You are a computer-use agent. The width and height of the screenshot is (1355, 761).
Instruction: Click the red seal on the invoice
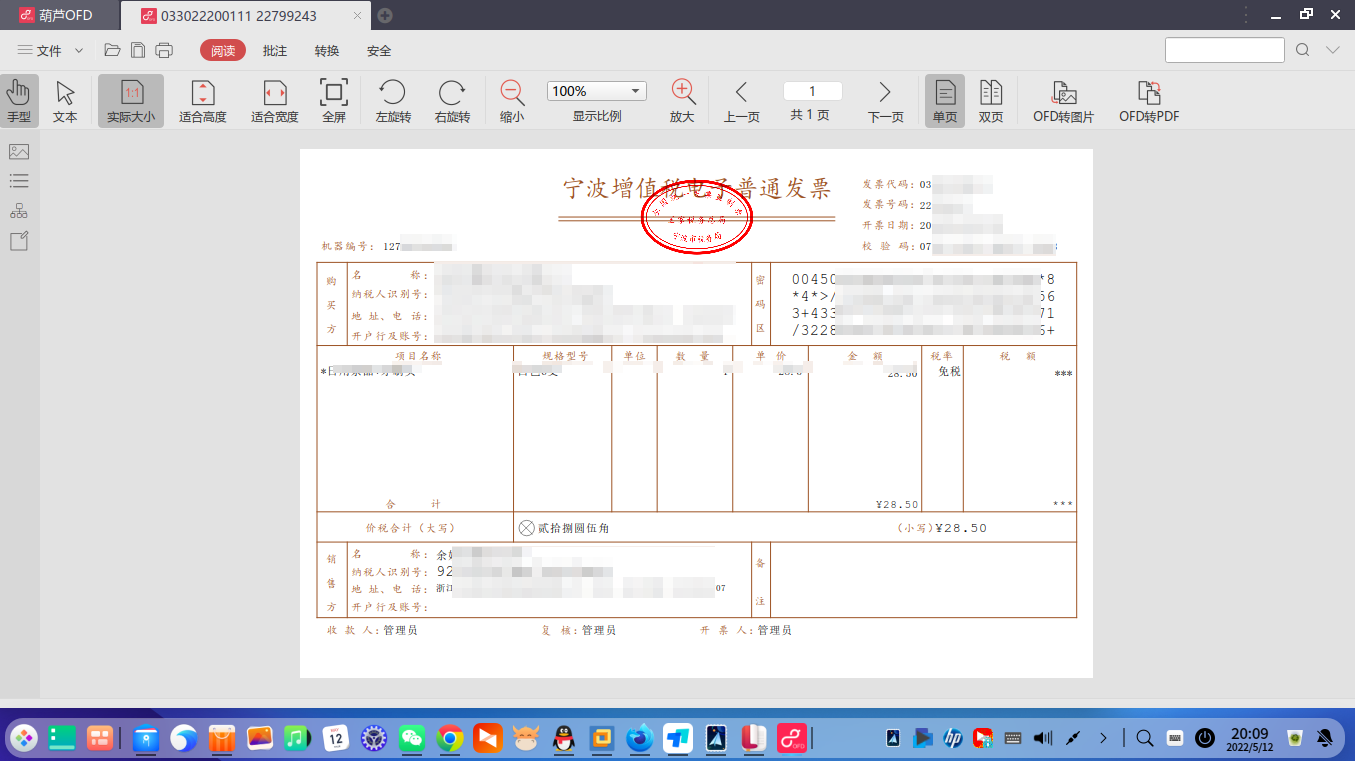696,215
